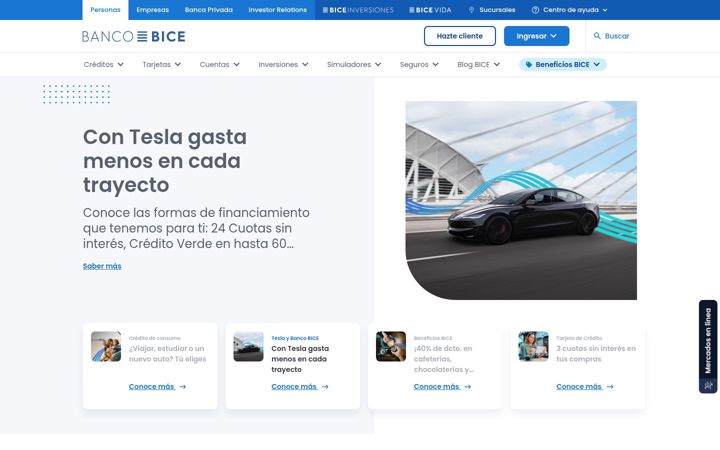Screen dimensions: 720x450
Task: Click card text '¿Viajar, estudiar o un nuevo auto?'
Action: click(x=168, y=354)
